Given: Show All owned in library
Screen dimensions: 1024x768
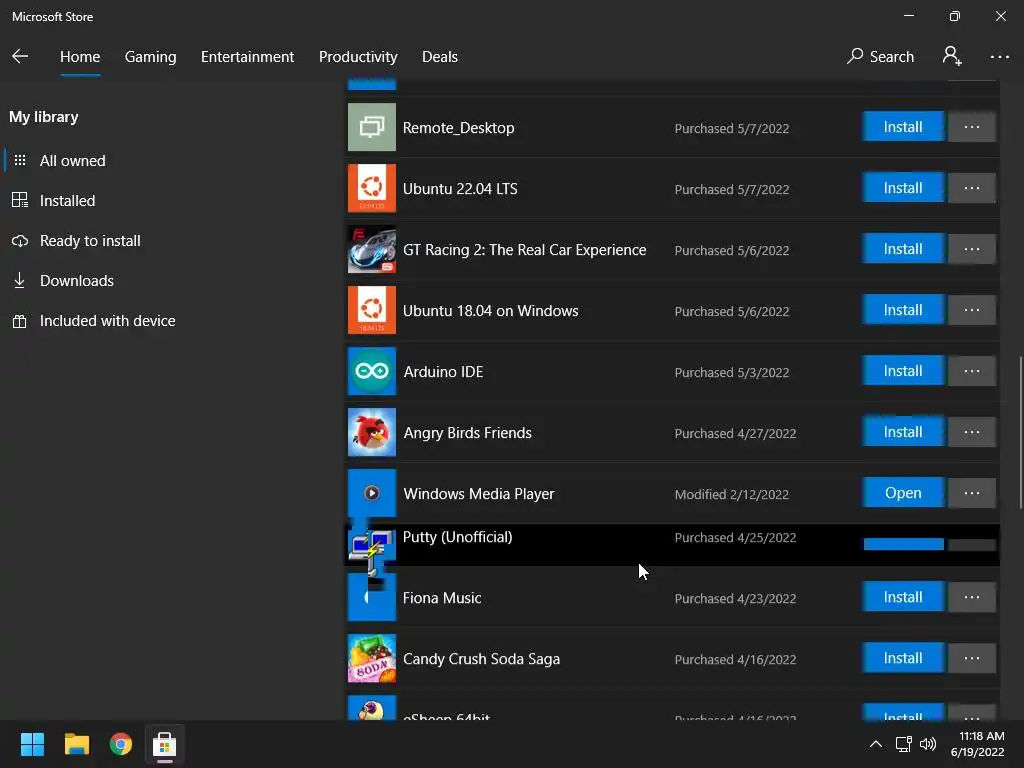Looking at the screenshot, I should pyautogui.click(x=72, y=161).
